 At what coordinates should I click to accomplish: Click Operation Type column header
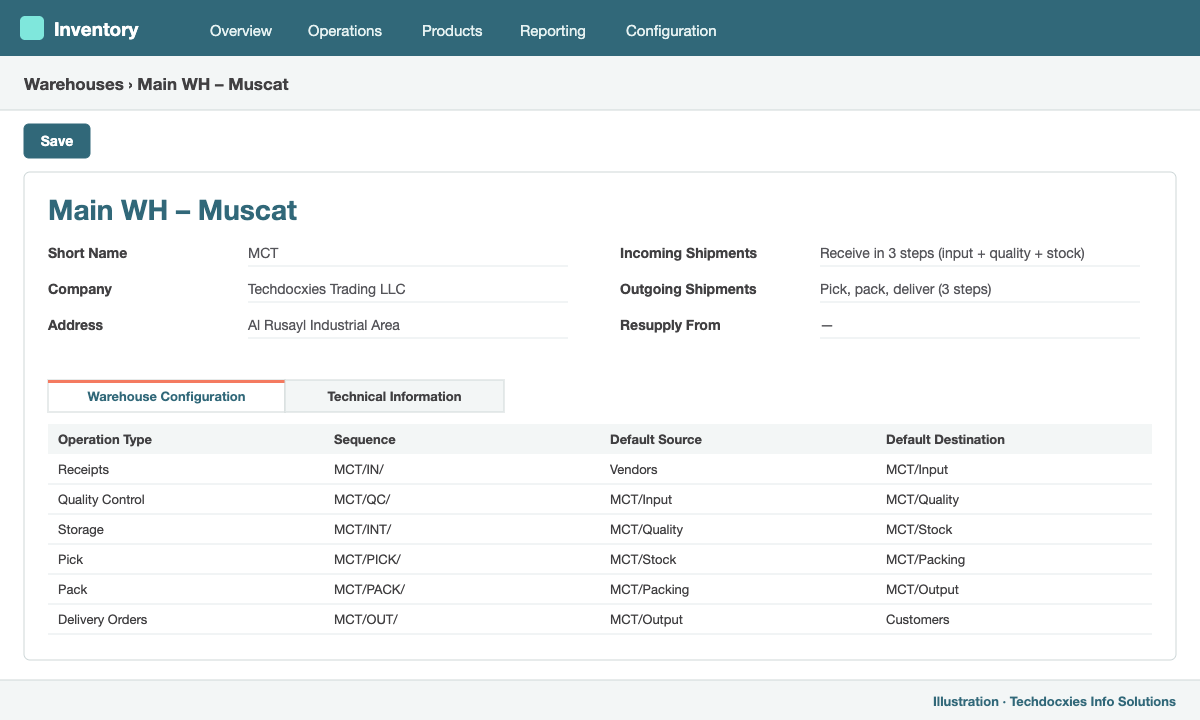click(105, 439)
